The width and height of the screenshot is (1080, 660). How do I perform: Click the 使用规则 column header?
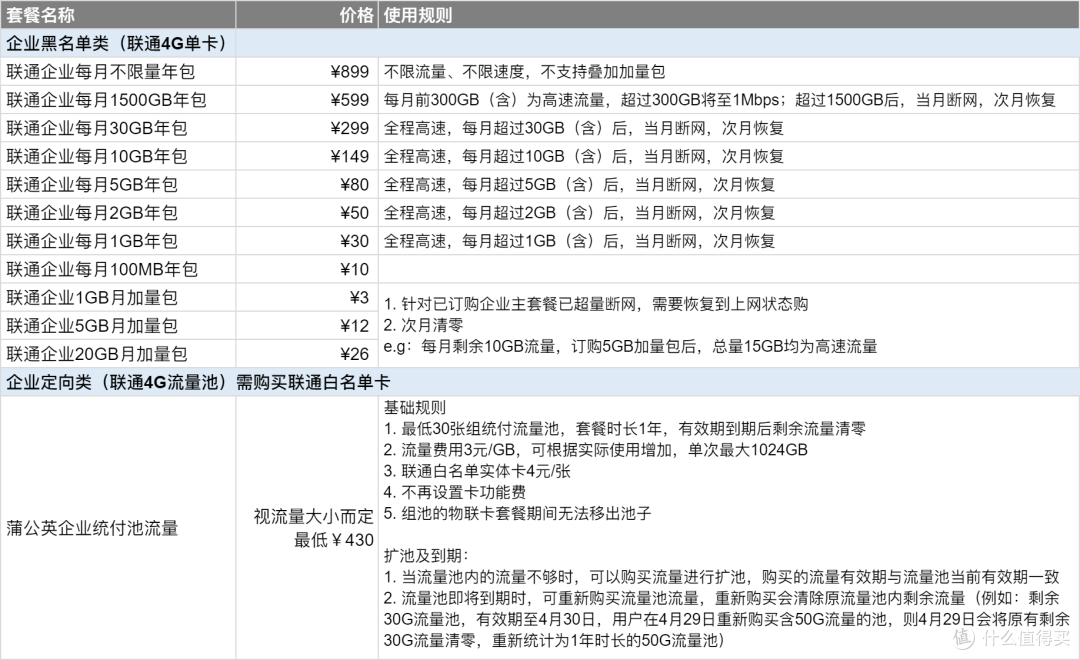click(729, 14)
